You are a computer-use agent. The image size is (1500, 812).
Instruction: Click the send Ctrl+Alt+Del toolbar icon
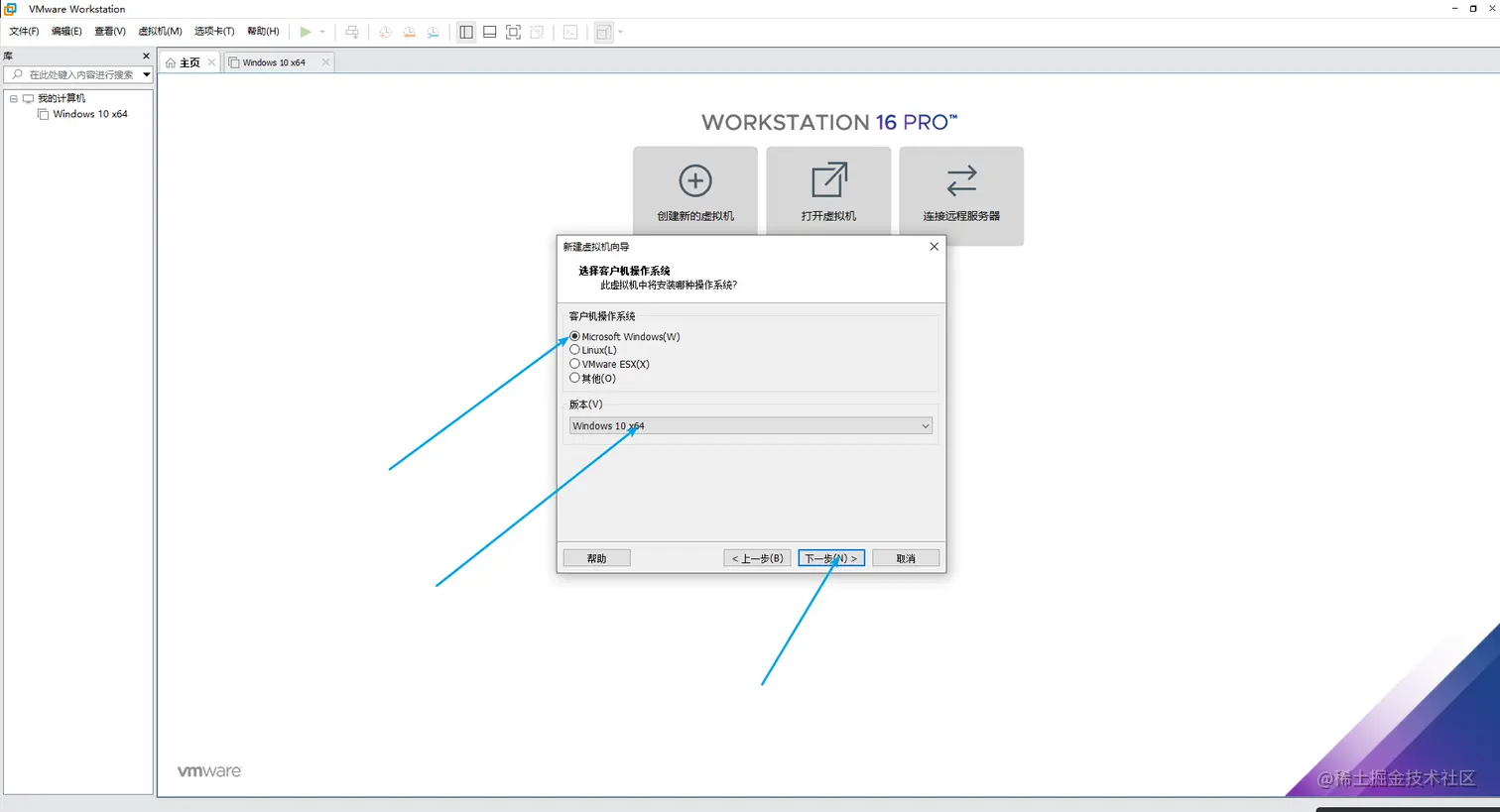[x=352, y=32]
